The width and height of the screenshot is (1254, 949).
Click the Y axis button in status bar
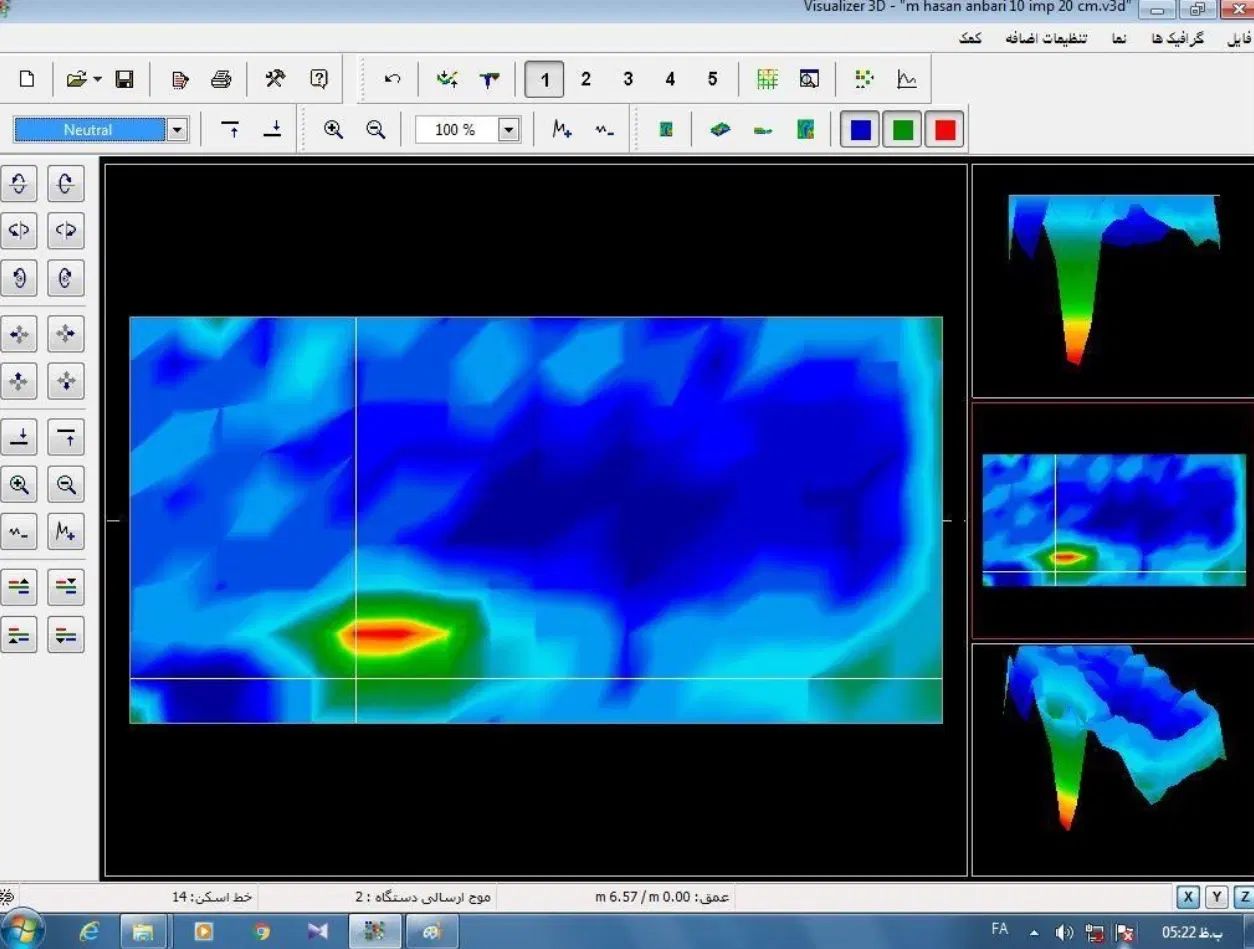1217,897
